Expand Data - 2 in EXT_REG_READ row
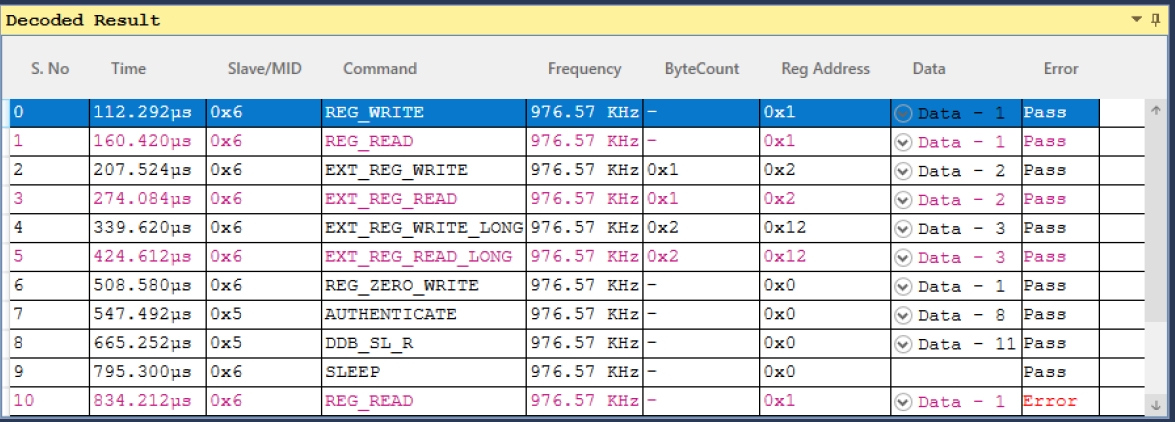This screenshot has width=1175, height=422. click(x=903, y=200)
